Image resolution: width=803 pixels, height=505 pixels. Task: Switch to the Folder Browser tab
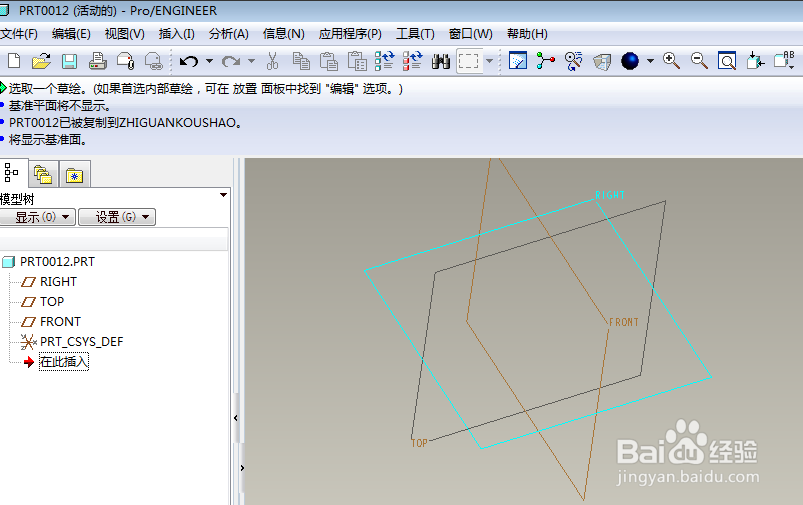43,175
